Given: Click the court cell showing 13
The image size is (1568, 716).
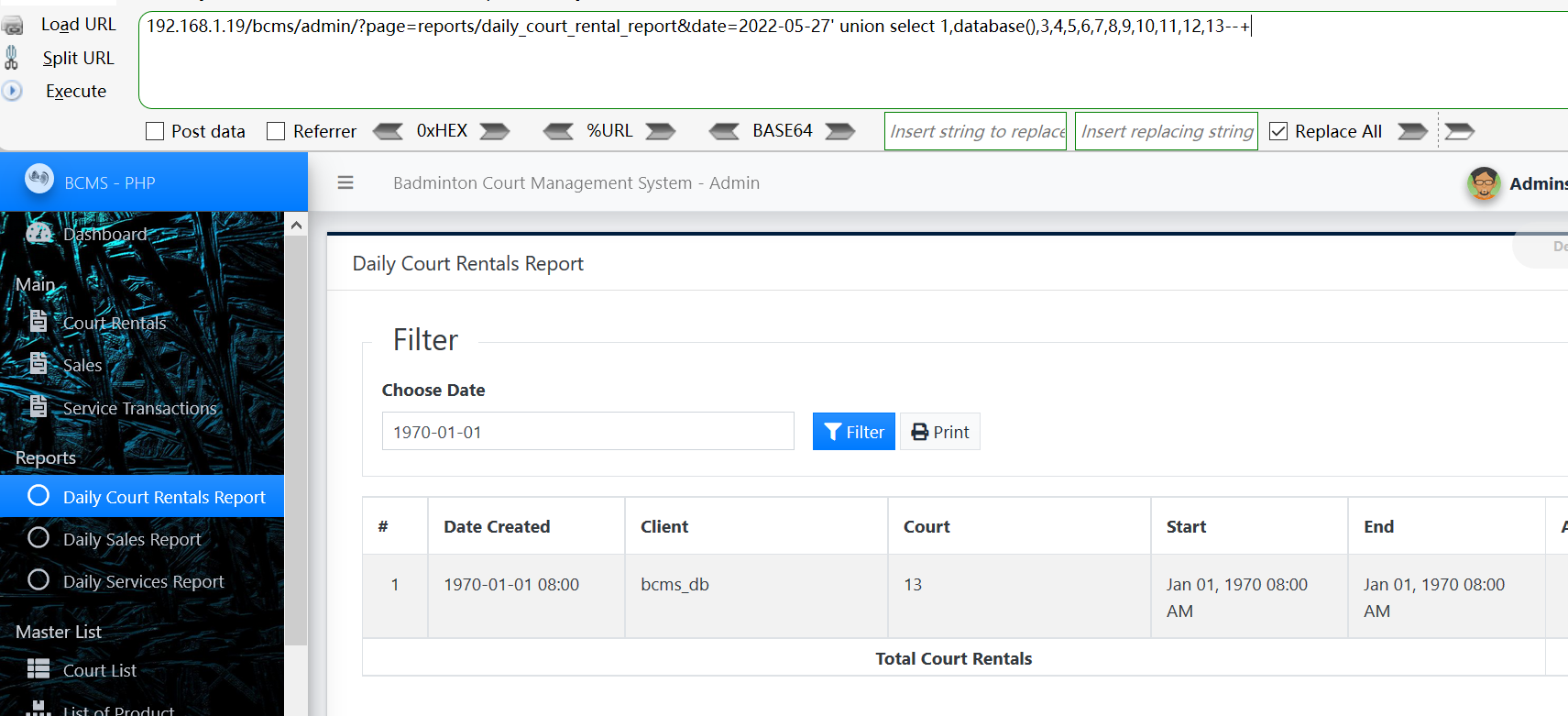Looking at the screenshot, I should (1019, 596).
